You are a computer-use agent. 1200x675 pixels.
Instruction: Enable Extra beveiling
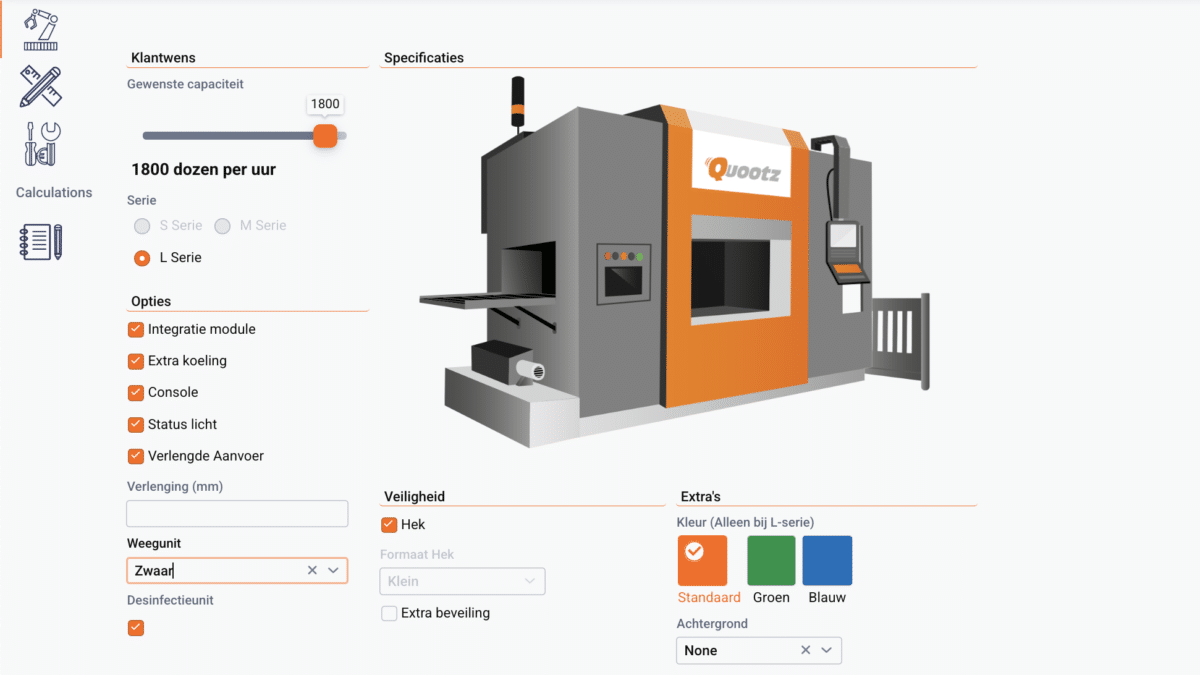coord(388,613)
